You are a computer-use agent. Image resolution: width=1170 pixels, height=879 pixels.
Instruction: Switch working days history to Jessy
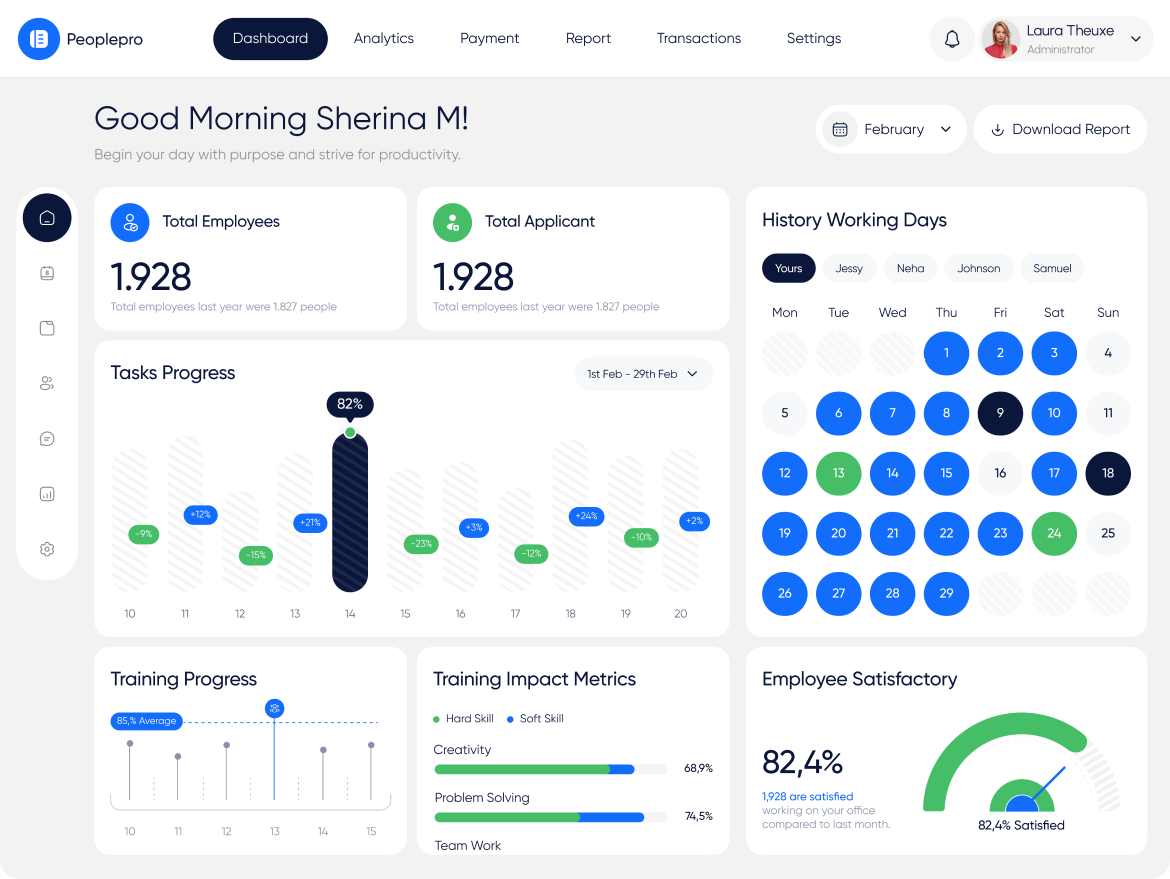coord(849,268)
